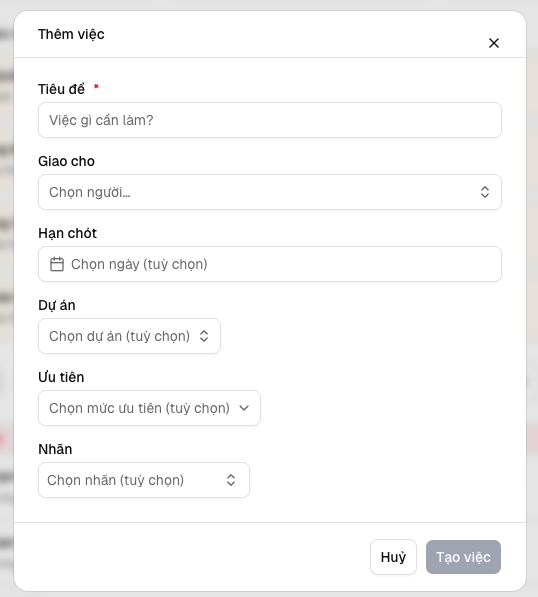Image resolution: width=538 pixels, height=597 pixels.
Task: Close the Thêm việc dialog
Action: (493, 43)
